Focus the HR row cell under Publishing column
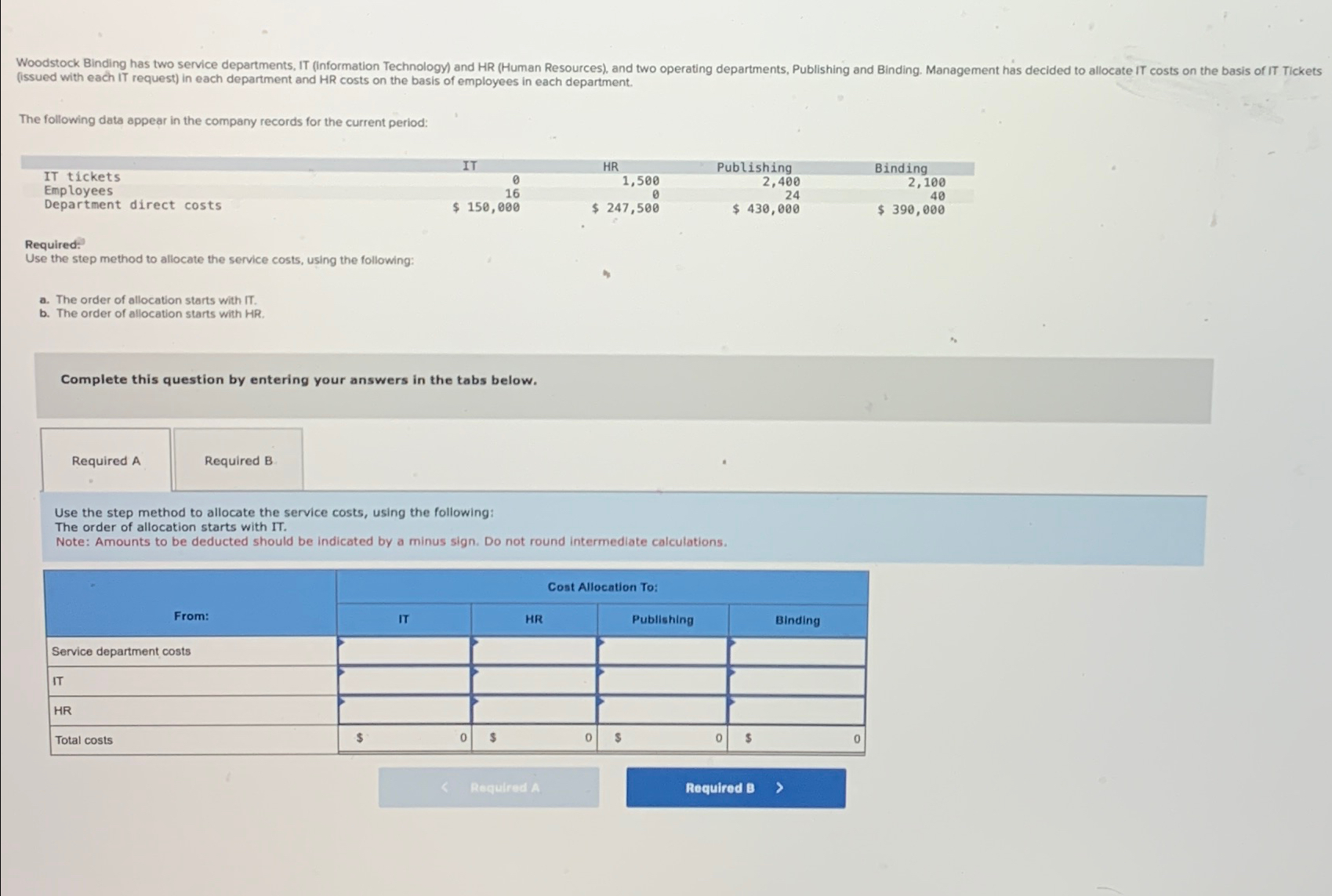The image size is (1332, 896). click(662, 709)
